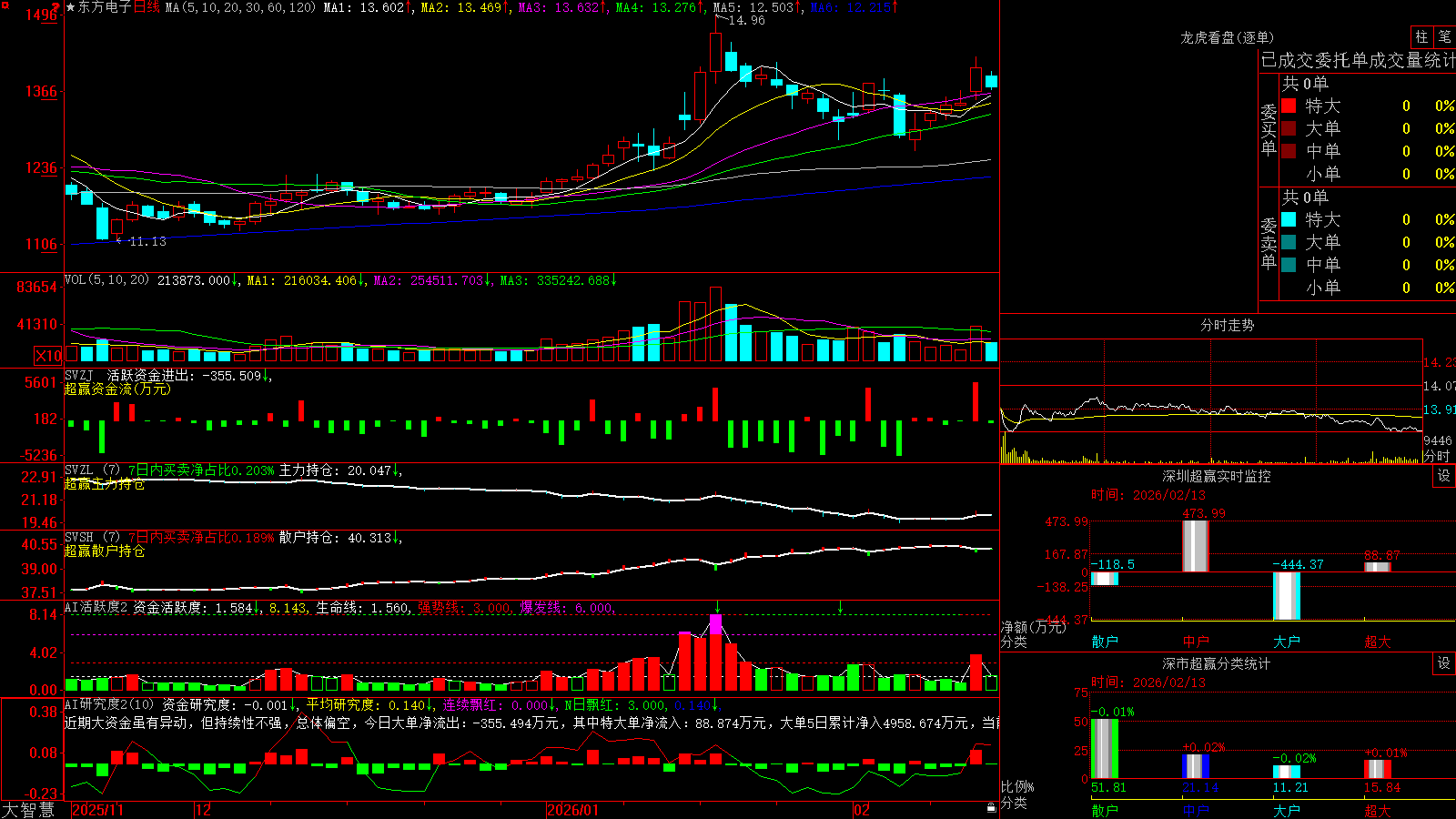Click the SVSH indicator name
This screenshot has width=1456, height=819.
[x=79, y=538]
